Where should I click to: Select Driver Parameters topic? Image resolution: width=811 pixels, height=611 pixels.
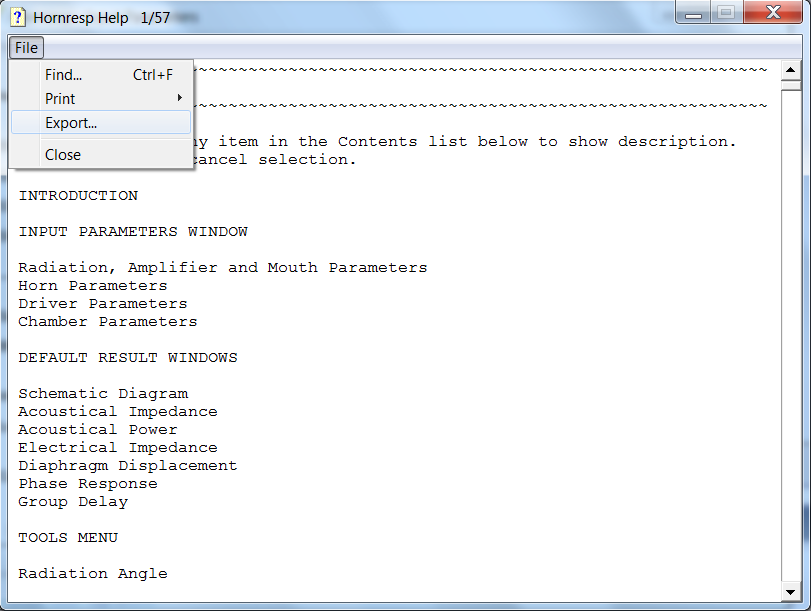103,304
